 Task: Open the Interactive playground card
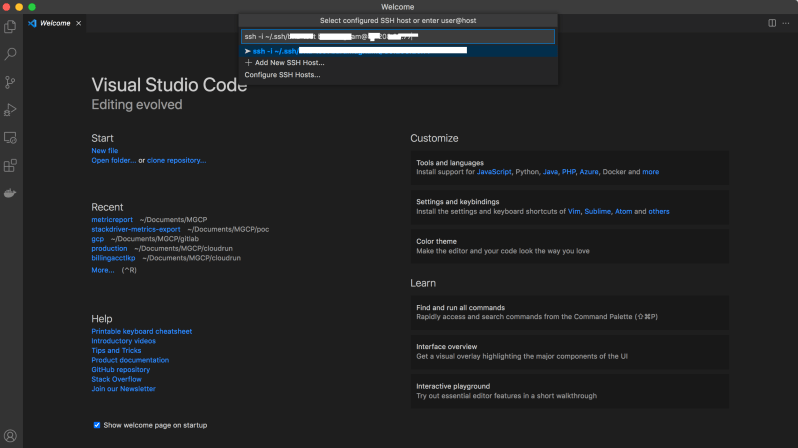(569, 391)
